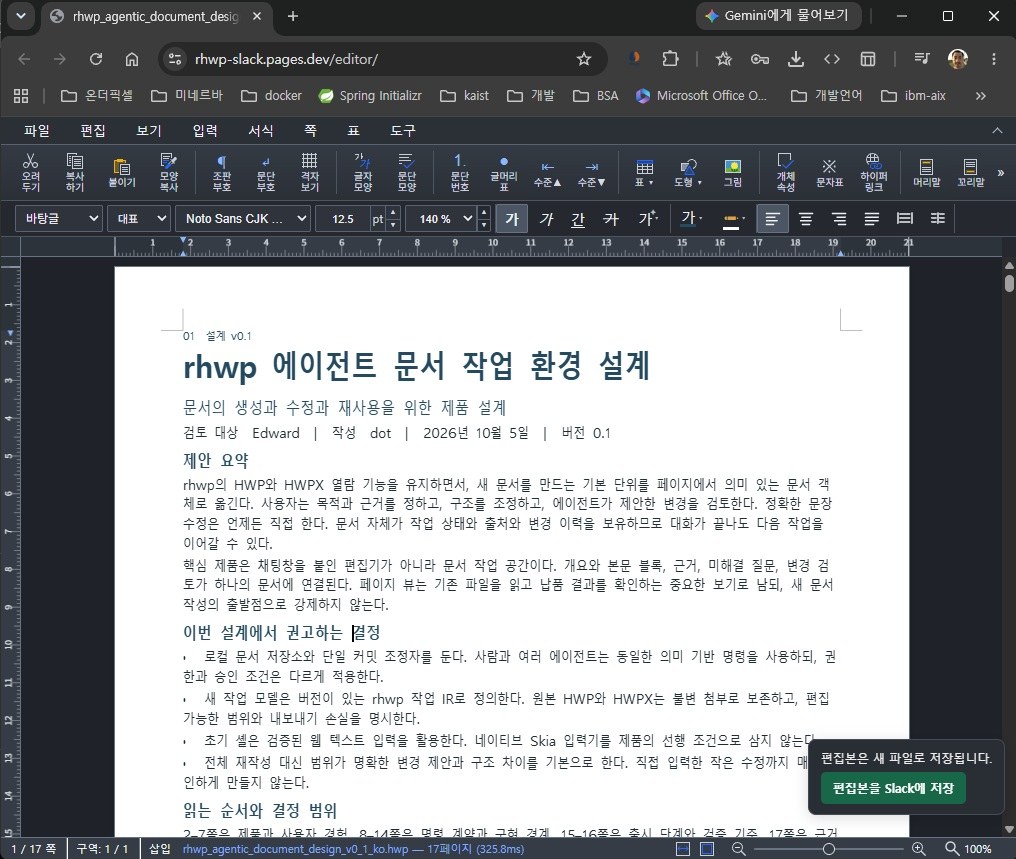Open the 편집 menu

[93, 131]
